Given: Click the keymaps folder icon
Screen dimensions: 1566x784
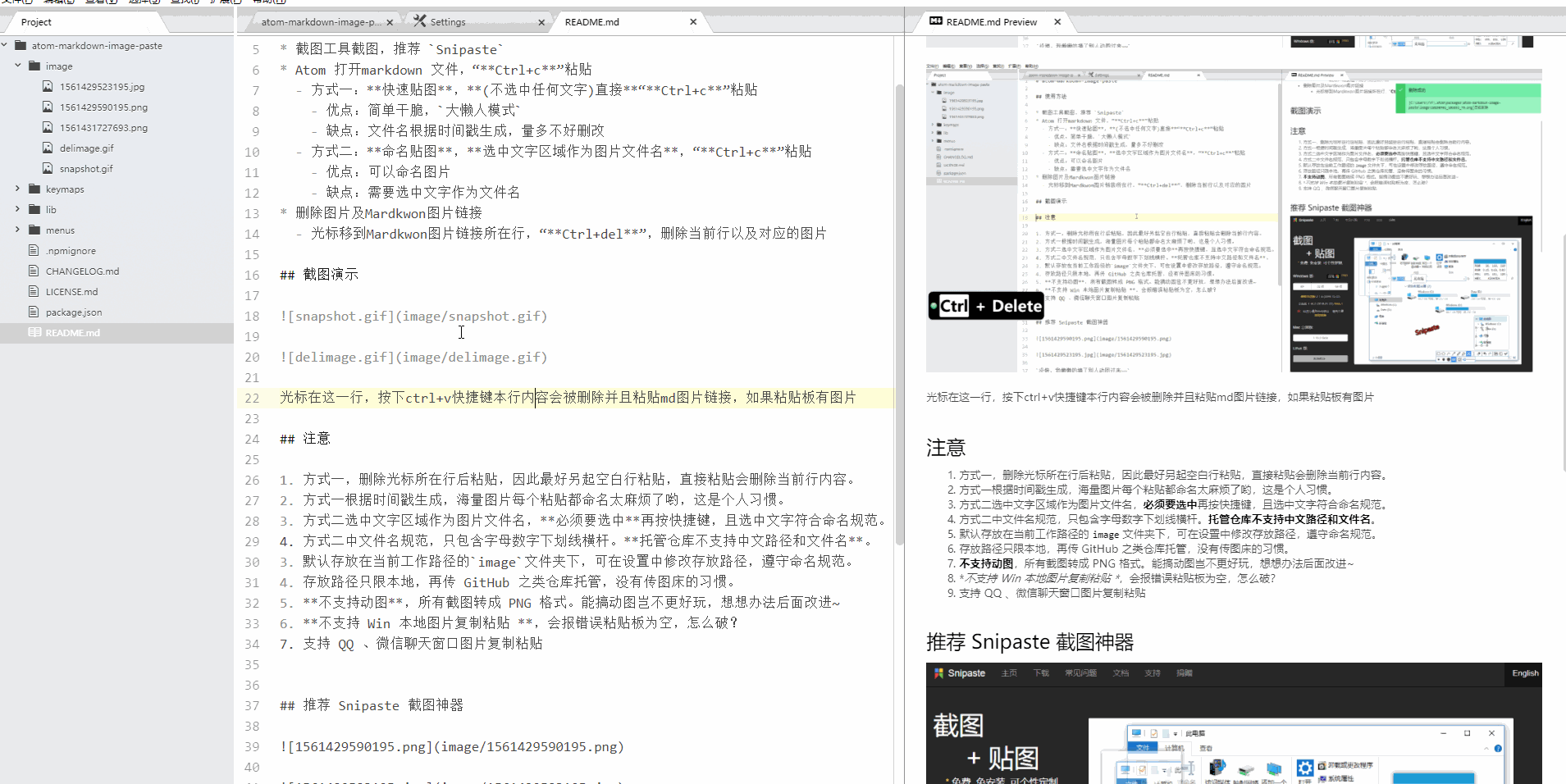Looking at the screenshot, I should point(34,189).
